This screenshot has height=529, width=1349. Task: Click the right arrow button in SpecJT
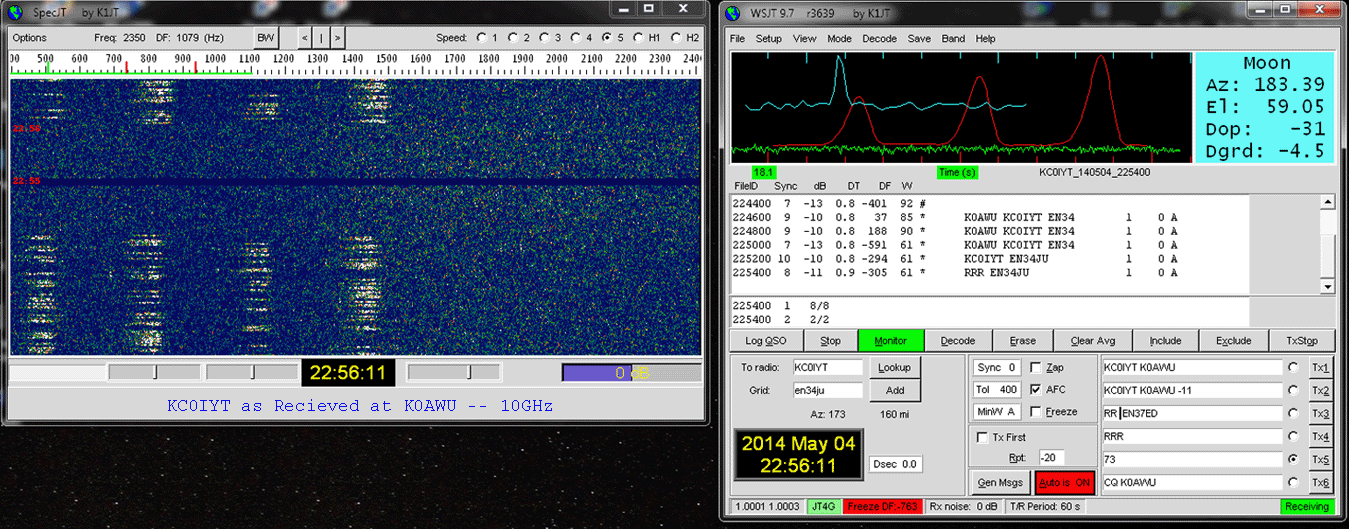point(338,38)
